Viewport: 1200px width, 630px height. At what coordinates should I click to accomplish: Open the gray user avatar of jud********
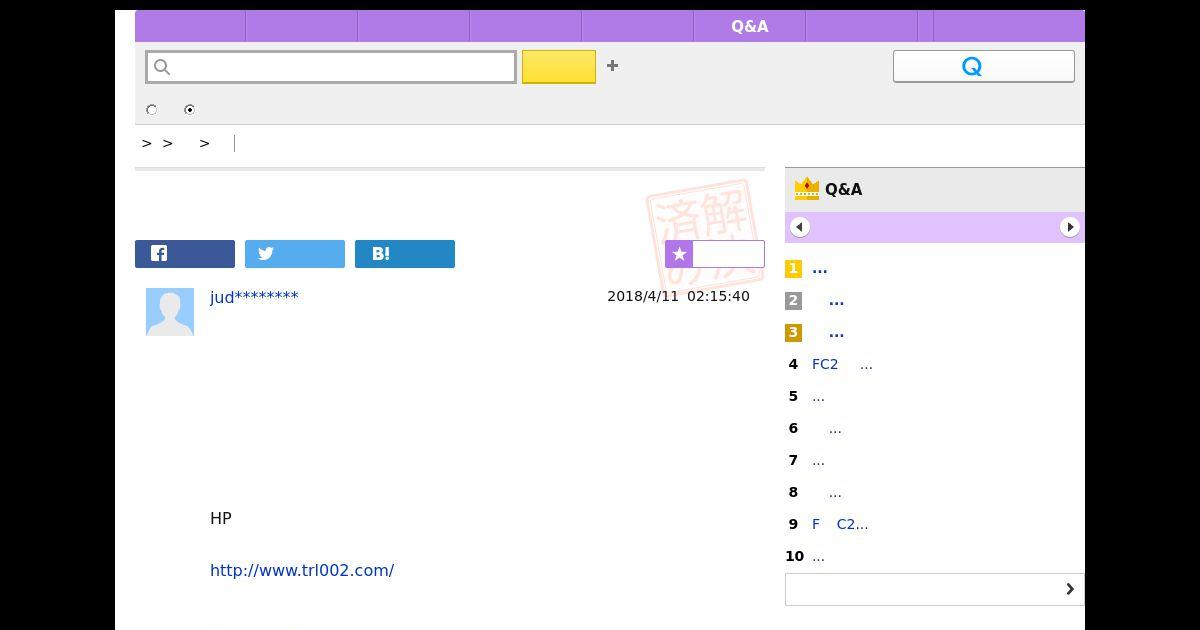click(170, 312)
